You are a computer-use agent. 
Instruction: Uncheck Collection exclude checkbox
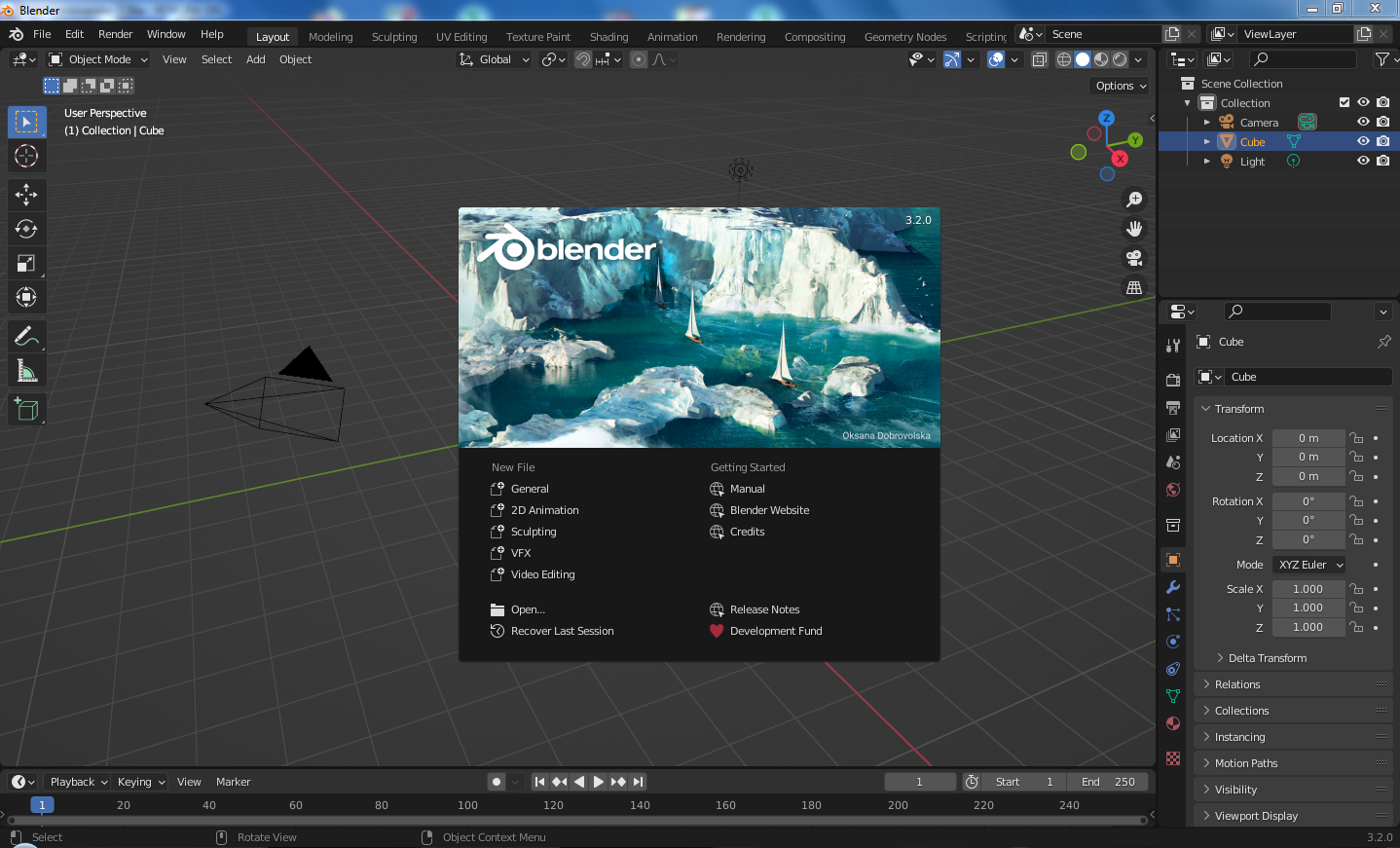pyautogui.click(x=1345, y=102)
